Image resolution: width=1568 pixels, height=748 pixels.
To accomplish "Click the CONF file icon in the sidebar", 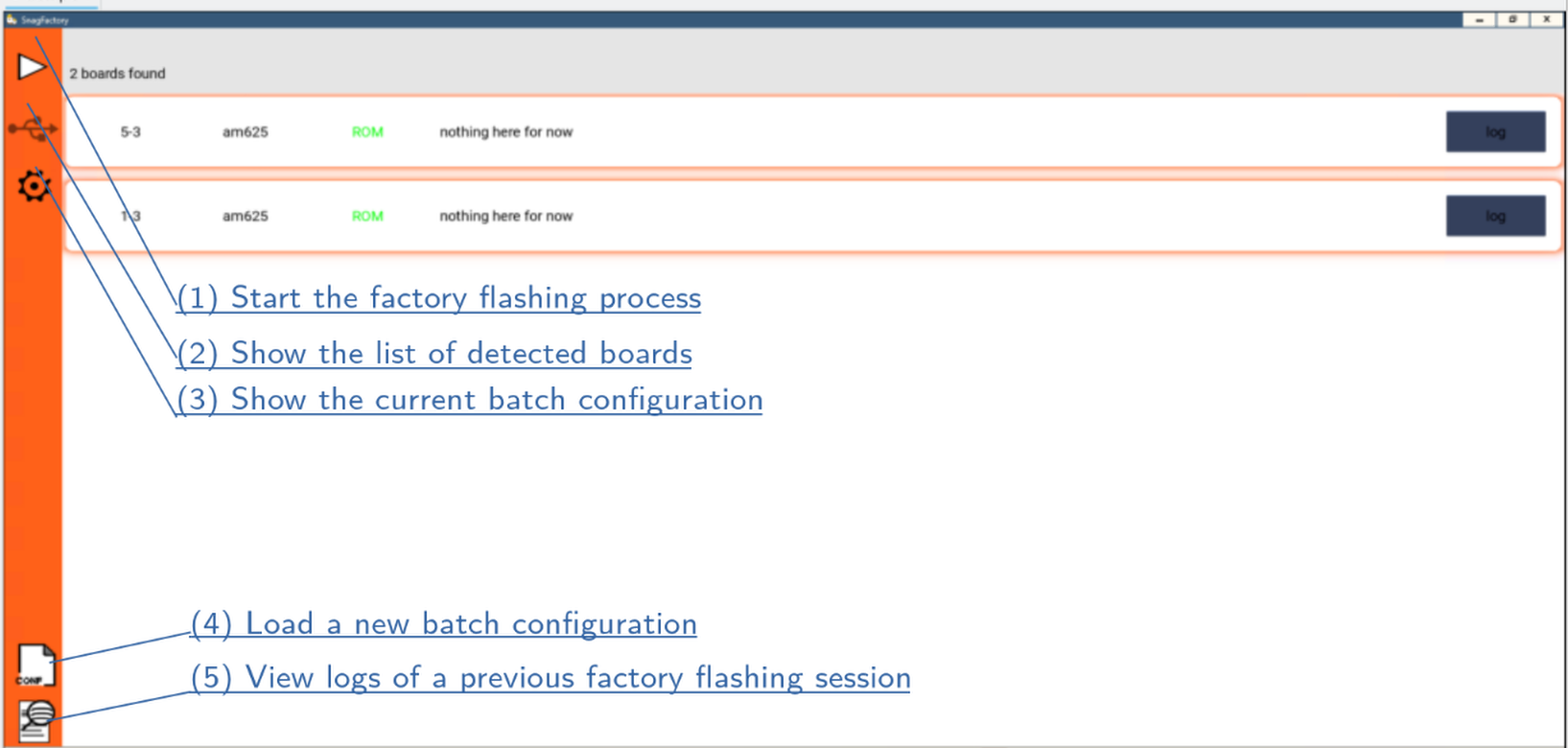I will [x=35, y=666].
